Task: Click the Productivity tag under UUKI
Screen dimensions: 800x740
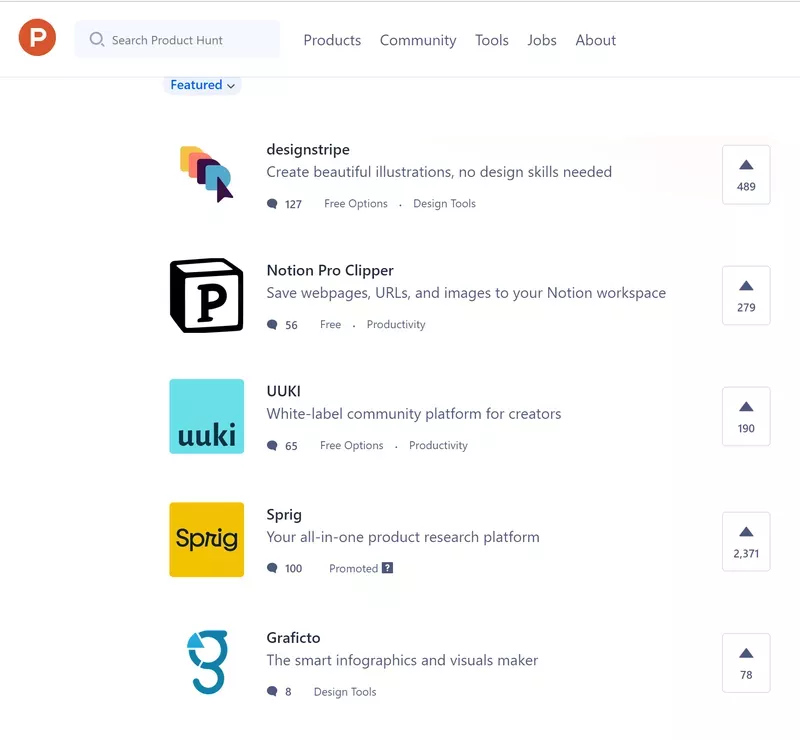Action: (438, 445)
